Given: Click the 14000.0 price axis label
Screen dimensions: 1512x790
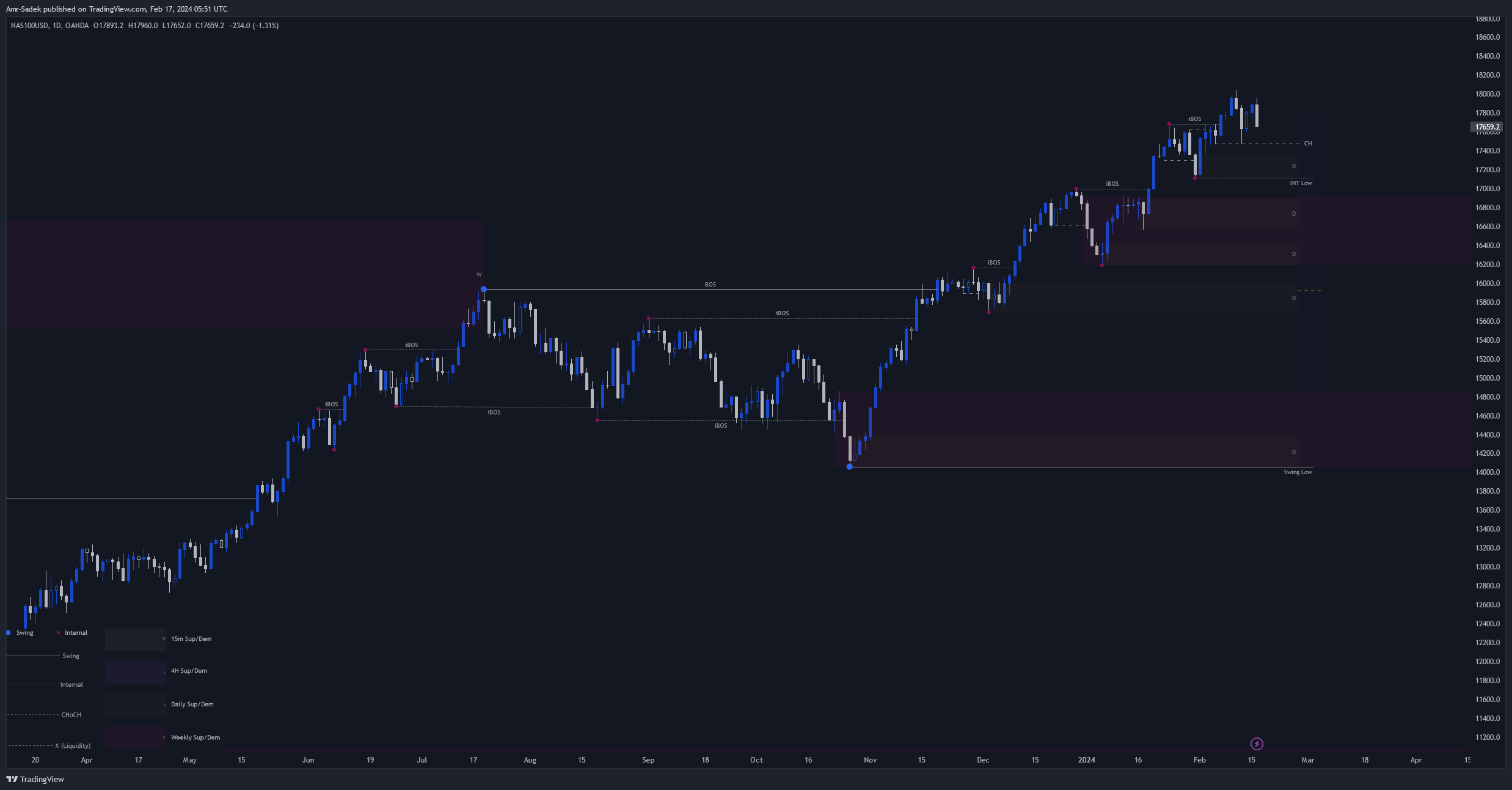Looking at the screenshot, I should [x=1488, y=472].
